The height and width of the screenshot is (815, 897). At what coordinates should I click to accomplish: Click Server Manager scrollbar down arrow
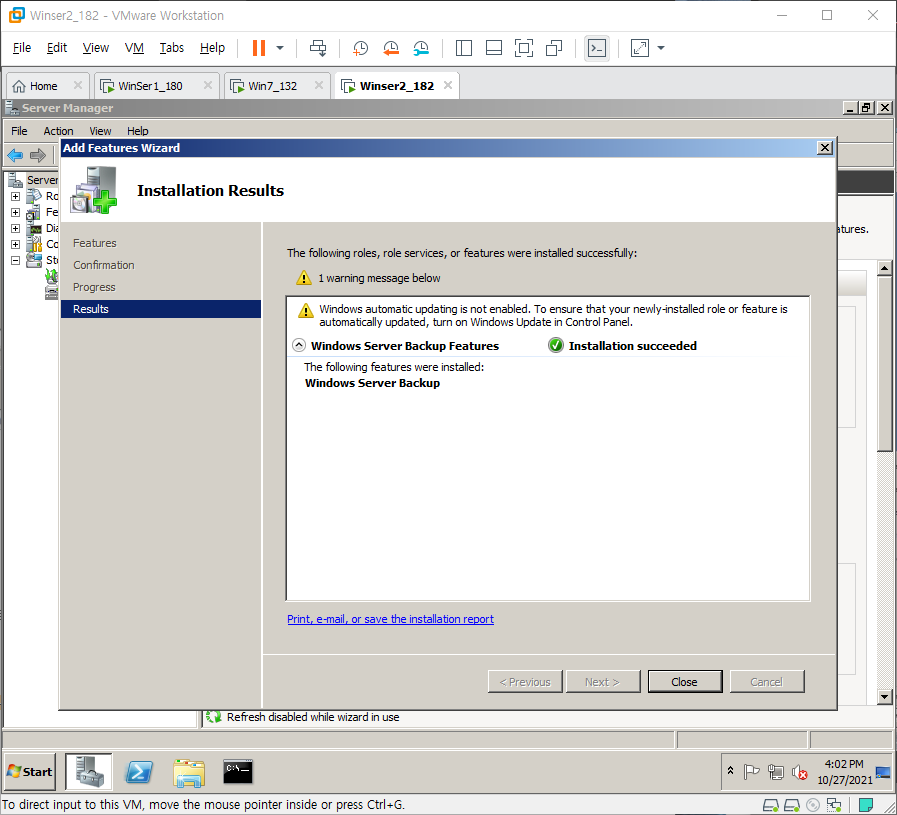[885, 696]
